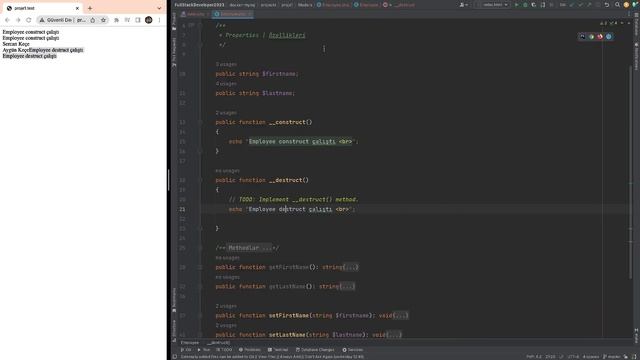Collapse the __destruct function fold marker
The image size is (640, 360).
point(200,180)
